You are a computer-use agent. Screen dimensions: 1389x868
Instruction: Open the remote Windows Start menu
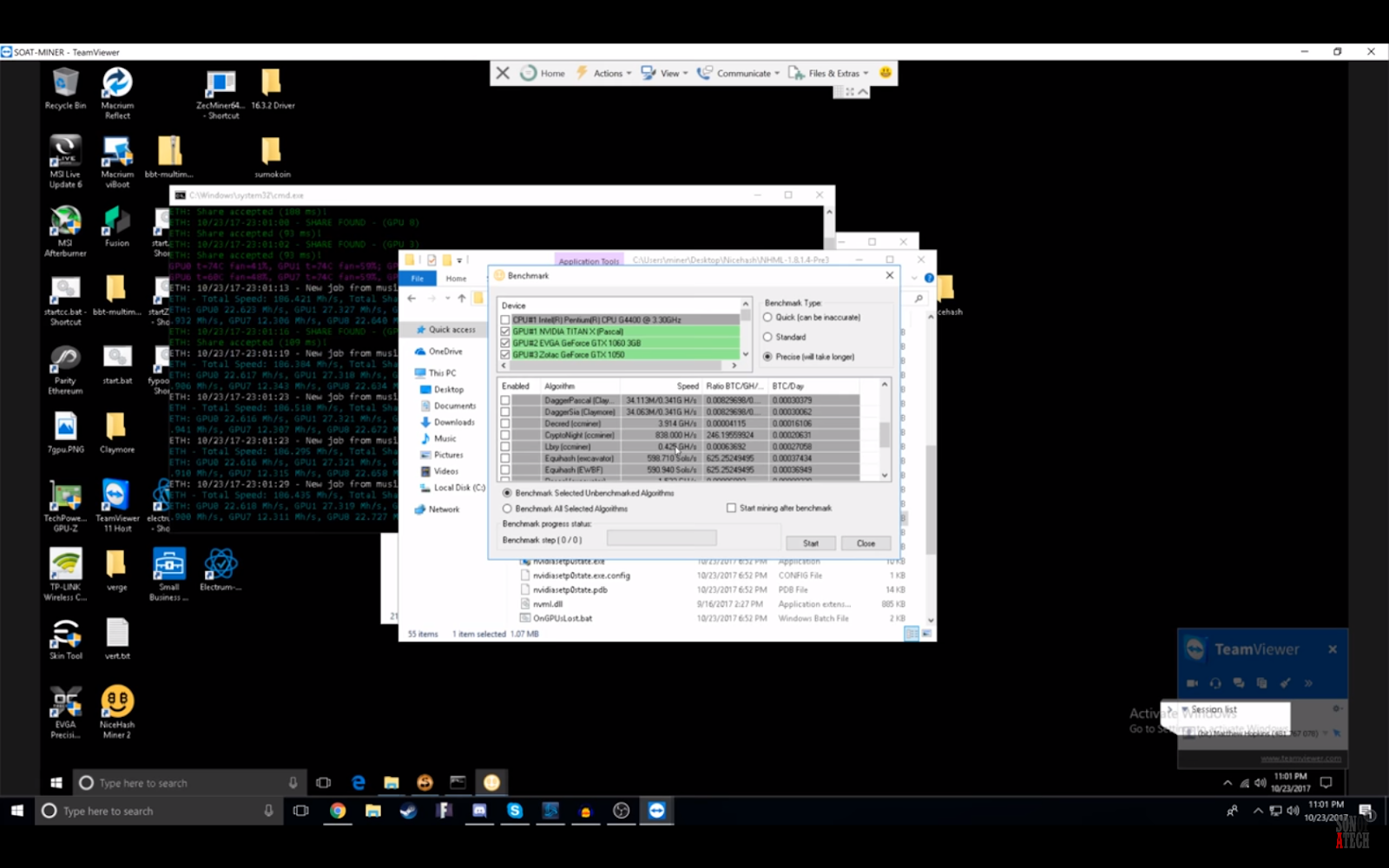tap(56, 783)
